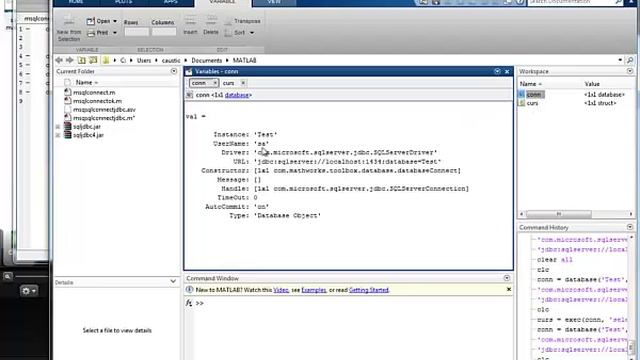Click the fx function browser icon

189,303
